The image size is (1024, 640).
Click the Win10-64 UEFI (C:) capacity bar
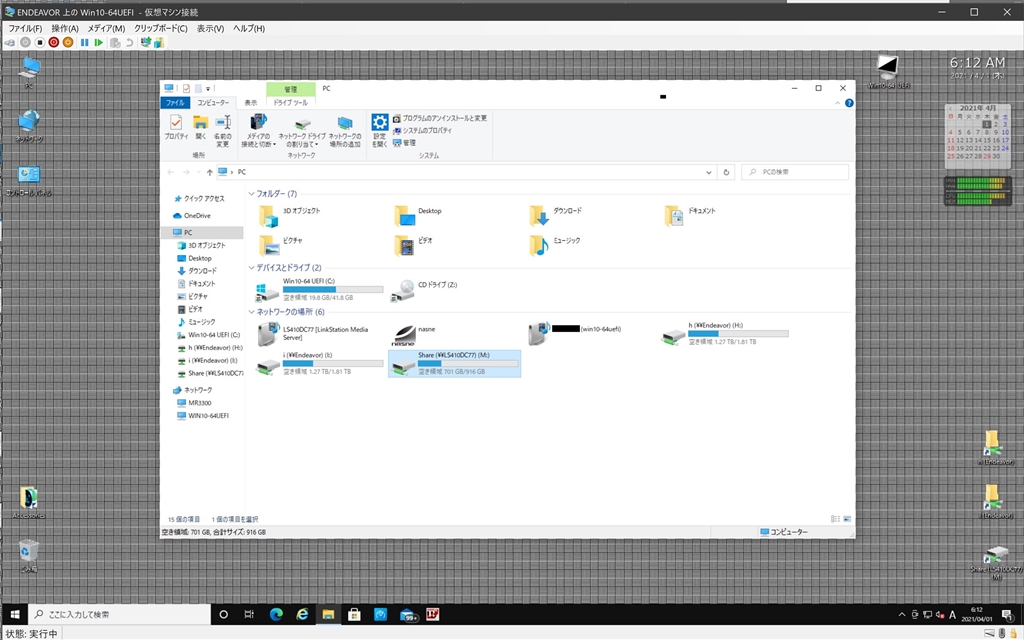tap(333, 289)
